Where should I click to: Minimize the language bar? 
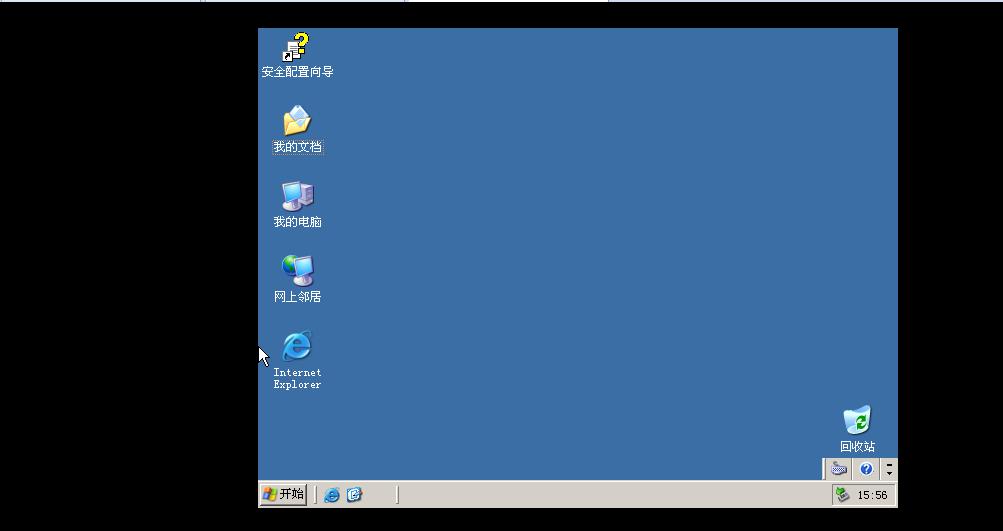(x=889, y=463)
